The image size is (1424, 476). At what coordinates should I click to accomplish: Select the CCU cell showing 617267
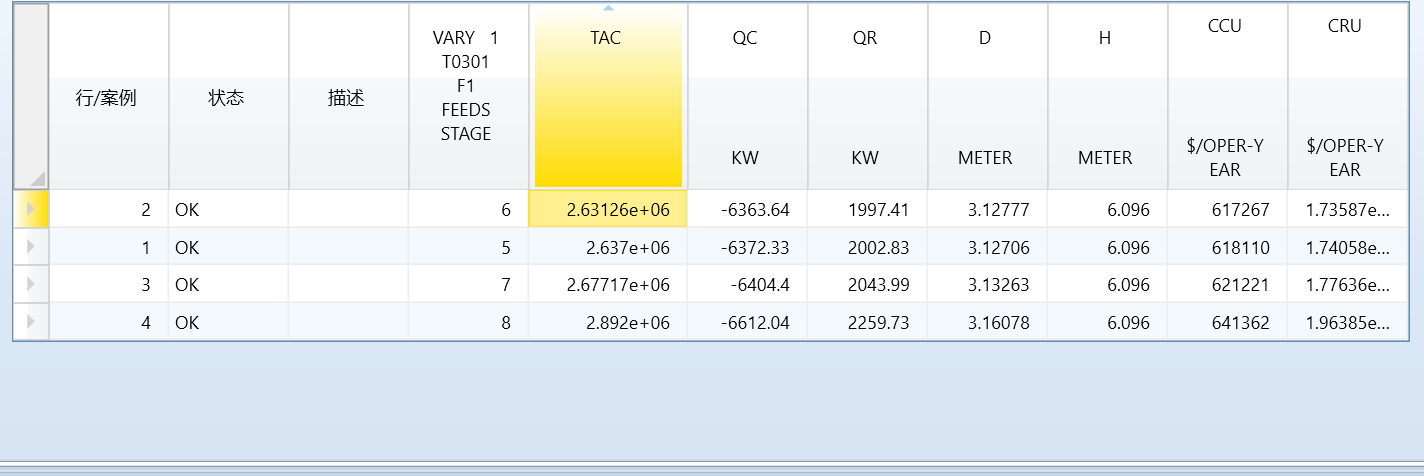[1226, 210]
